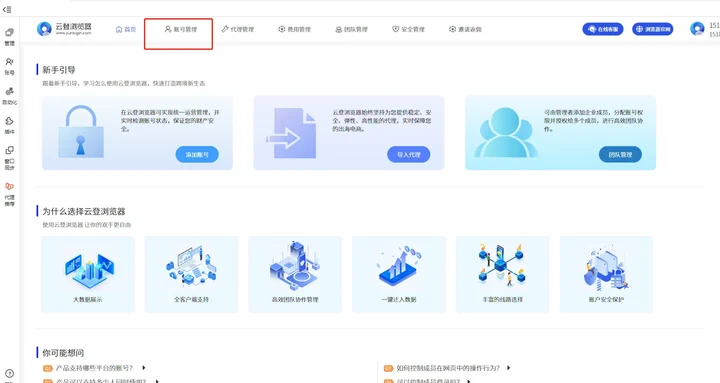The image size is (720, 383).
Task: Click the padlock illustration in the first card
Action: click(81, 132)
